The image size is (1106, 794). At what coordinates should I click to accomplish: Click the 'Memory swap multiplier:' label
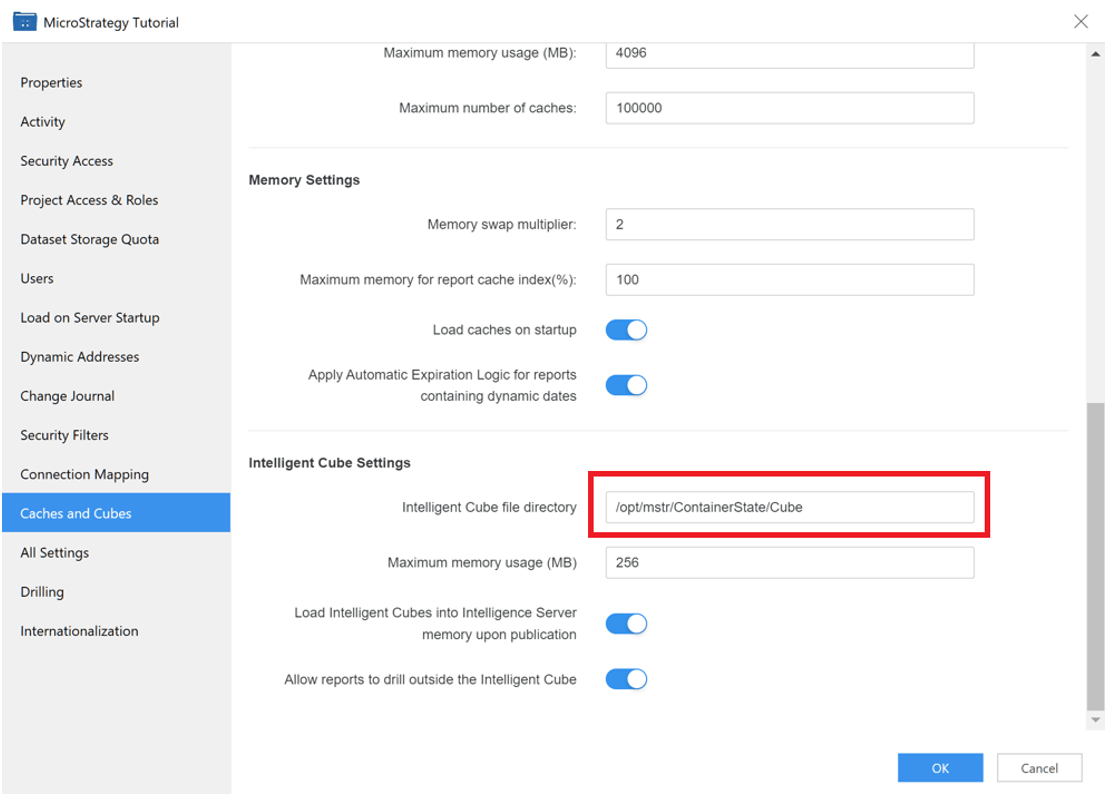point(502,224)
